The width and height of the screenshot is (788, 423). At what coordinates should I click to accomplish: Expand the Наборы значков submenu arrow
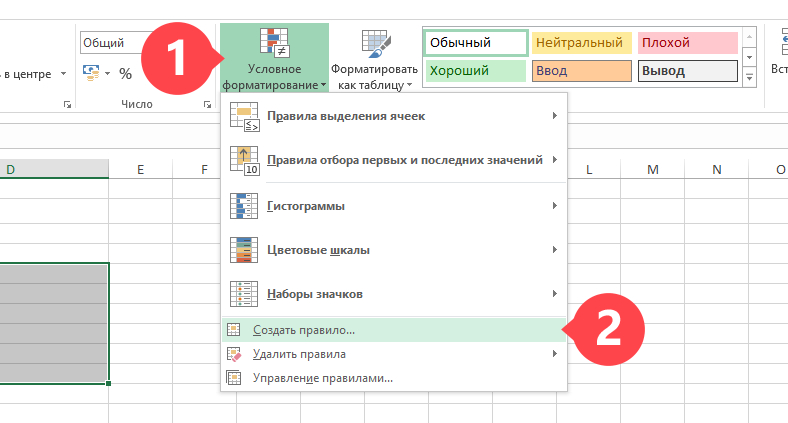pos(554,293)
